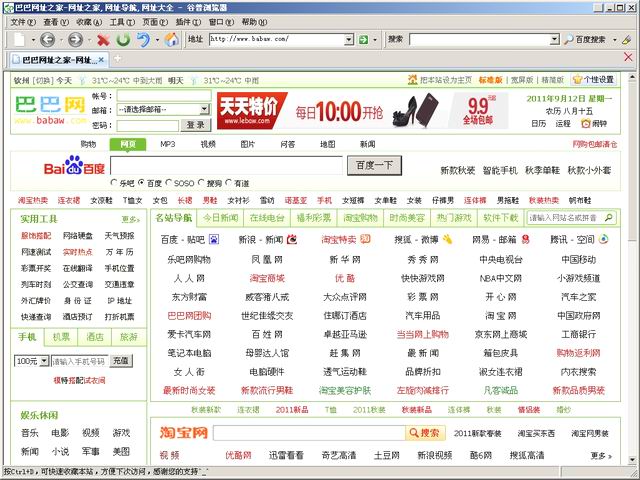Switch to the 今日新闻 tab
640x480 pixels.
click(x=220, y=218)
